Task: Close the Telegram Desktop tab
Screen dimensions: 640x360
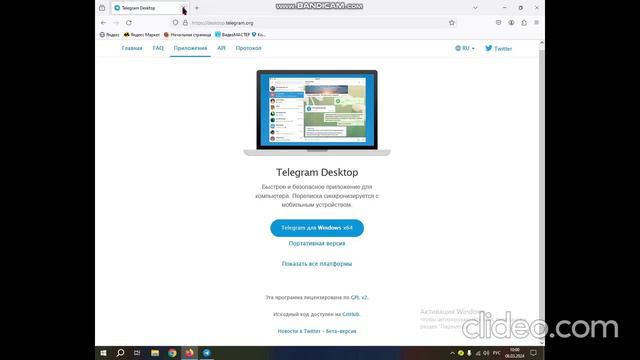Action: [184, 8]
